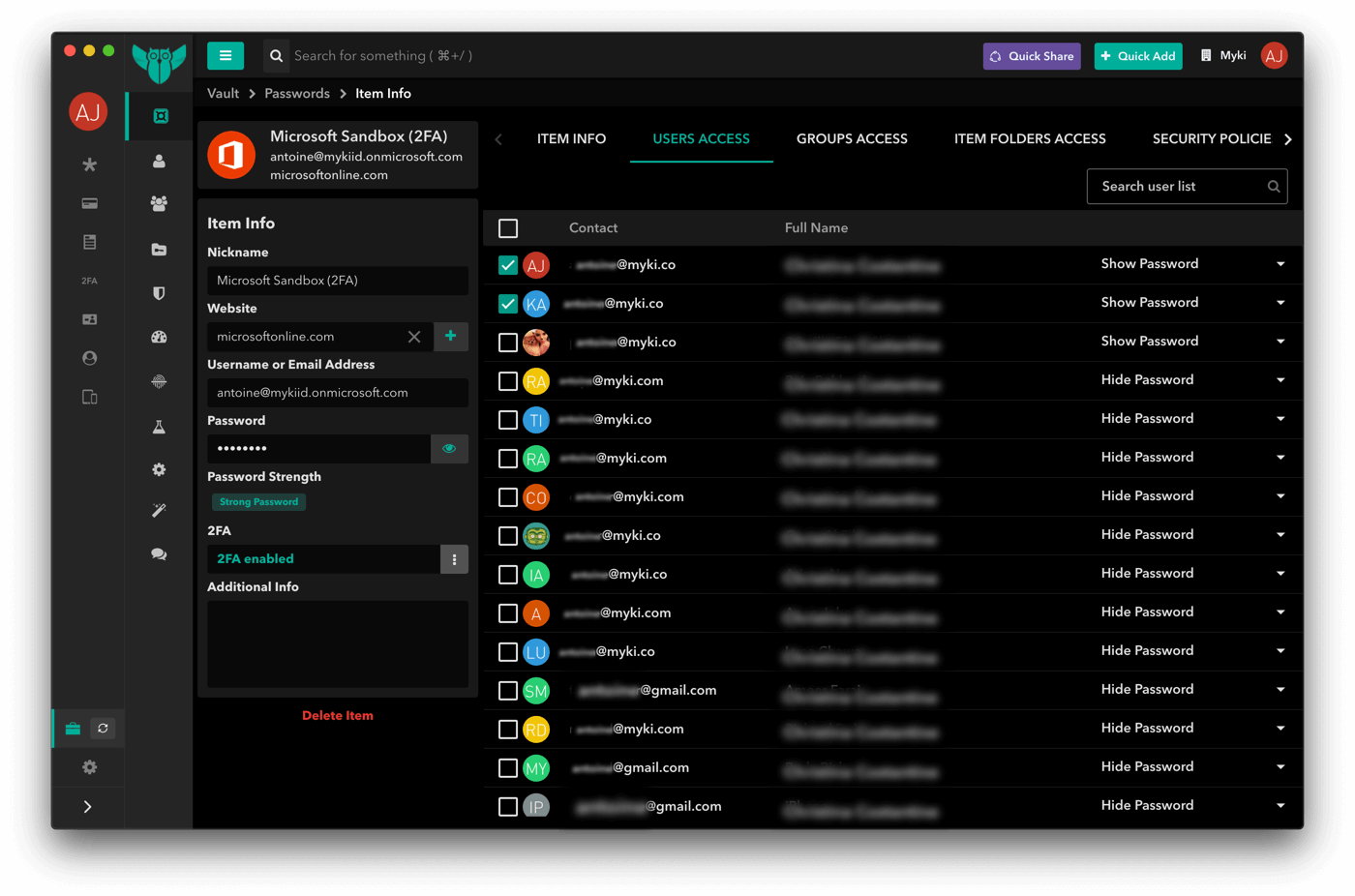Uncheck the KA user checkbox

tap(508, 304)
